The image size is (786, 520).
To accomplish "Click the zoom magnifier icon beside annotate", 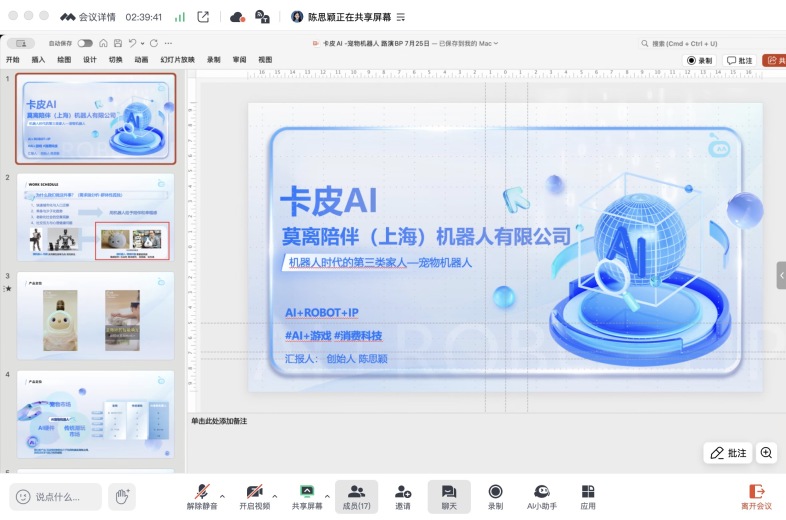I will point(766,453).
